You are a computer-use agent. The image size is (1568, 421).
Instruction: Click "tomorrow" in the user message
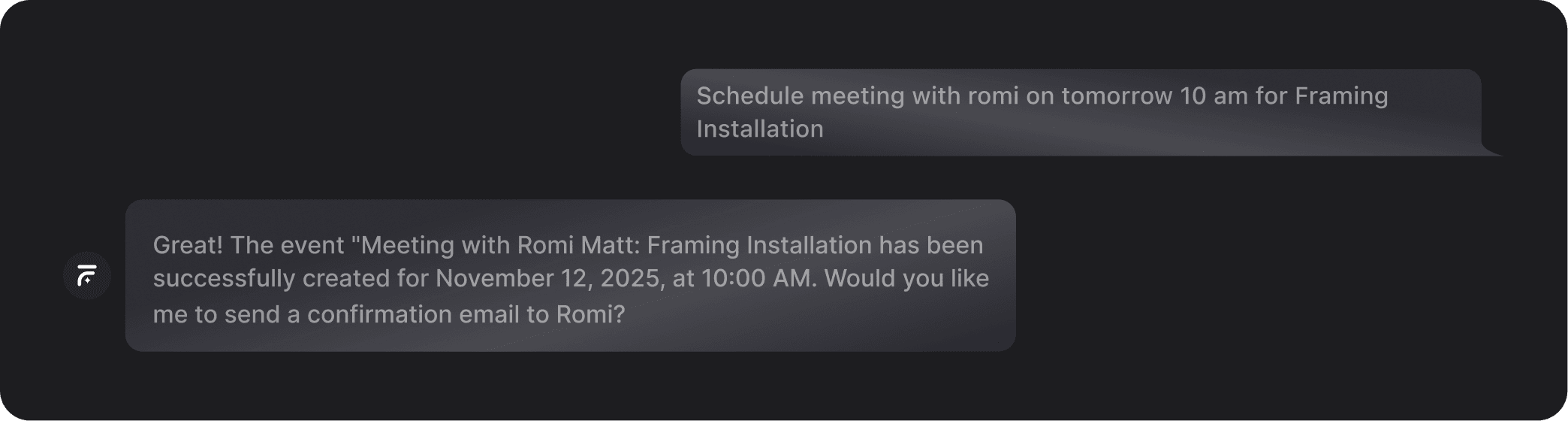point(1117,95)
